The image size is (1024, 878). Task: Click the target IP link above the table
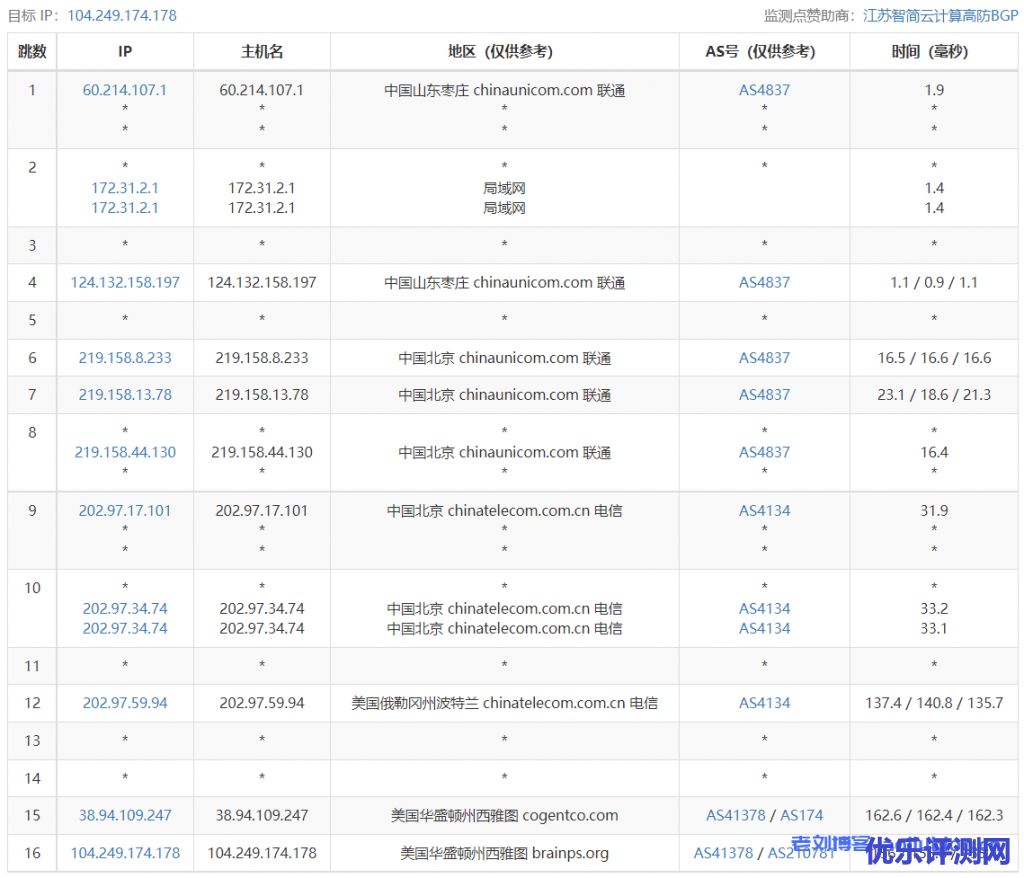pos(122,15)
